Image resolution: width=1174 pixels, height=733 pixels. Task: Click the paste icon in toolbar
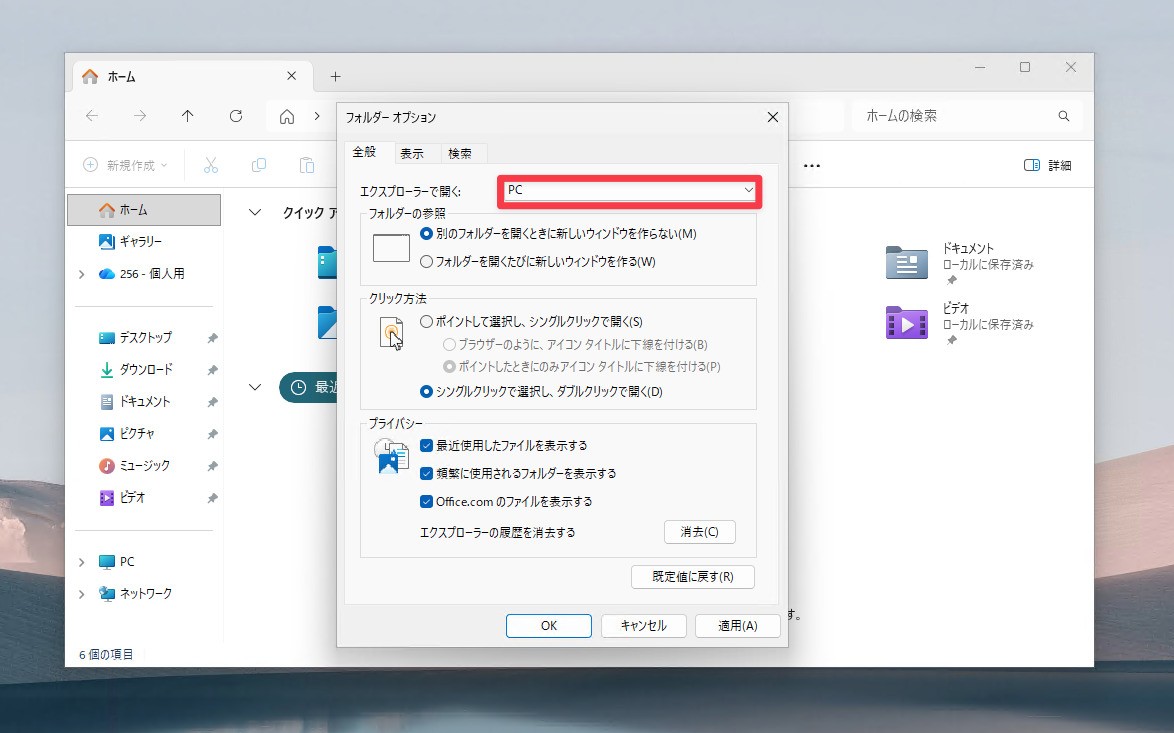point(307,165)
